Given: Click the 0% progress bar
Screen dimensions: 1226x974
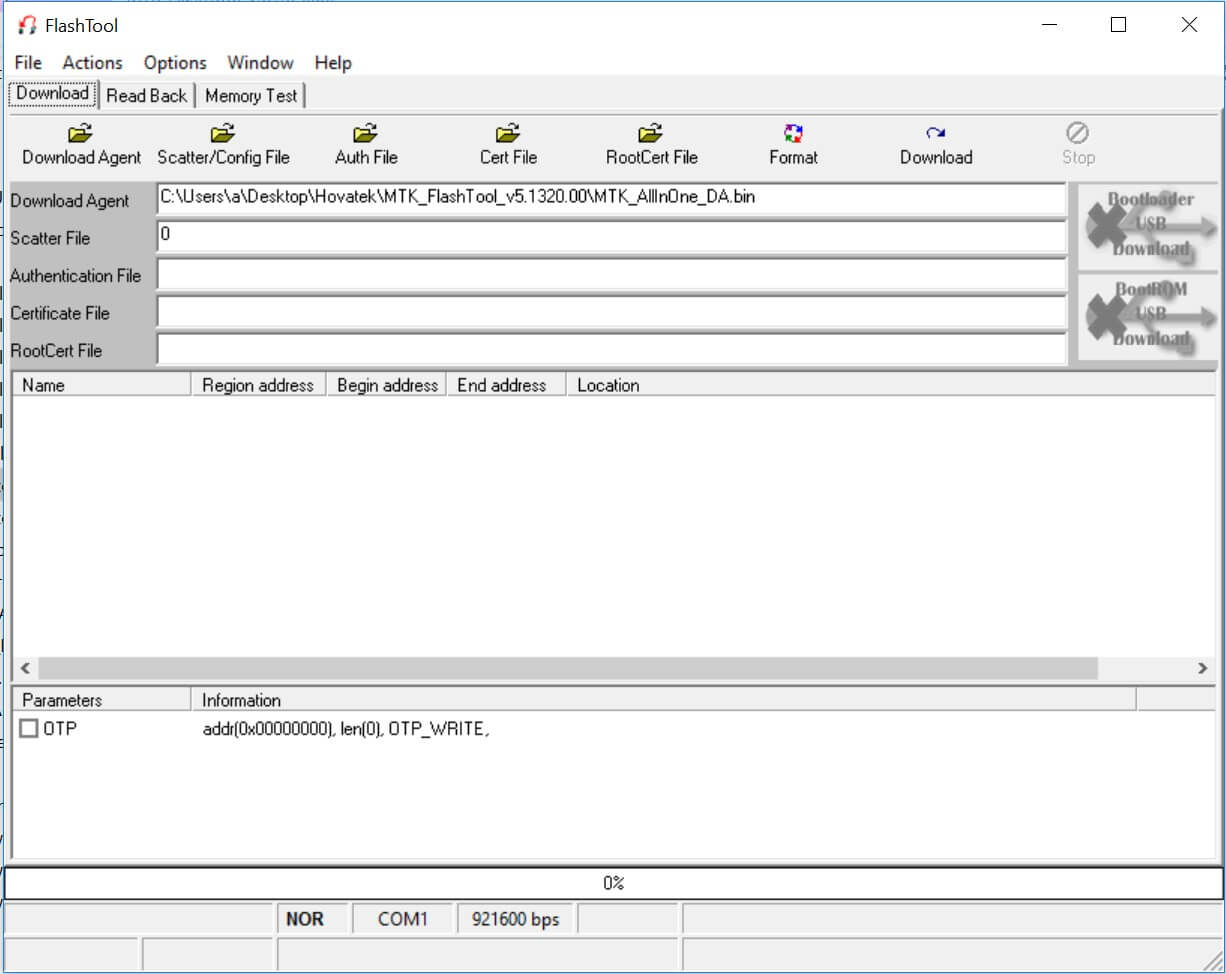Looking at the screenshot, I should tap(613, 883).
